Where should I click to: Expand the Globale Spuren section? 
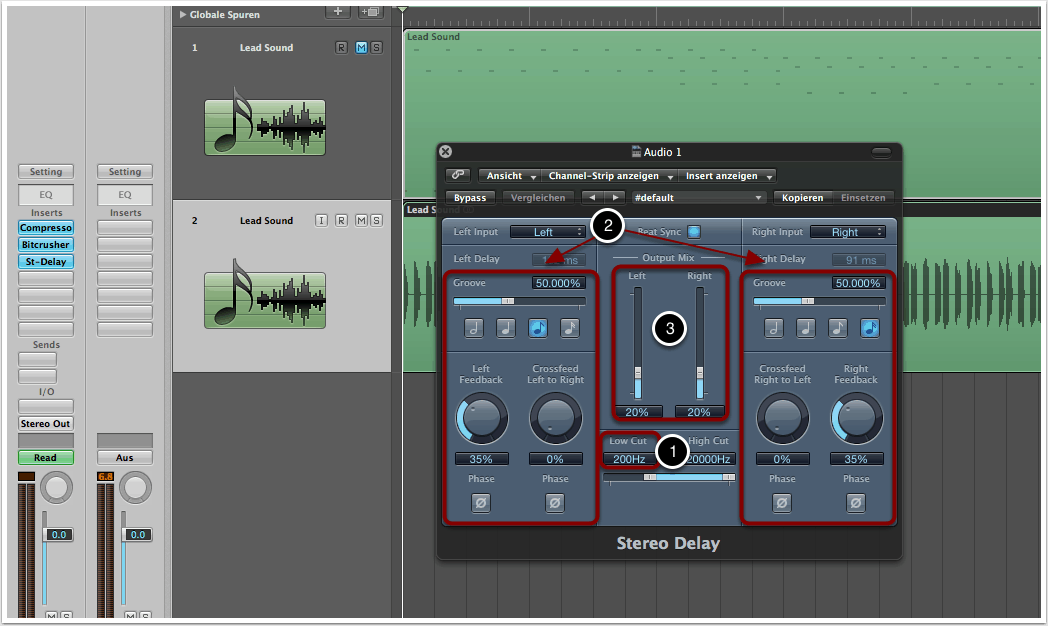pos(183,15)
